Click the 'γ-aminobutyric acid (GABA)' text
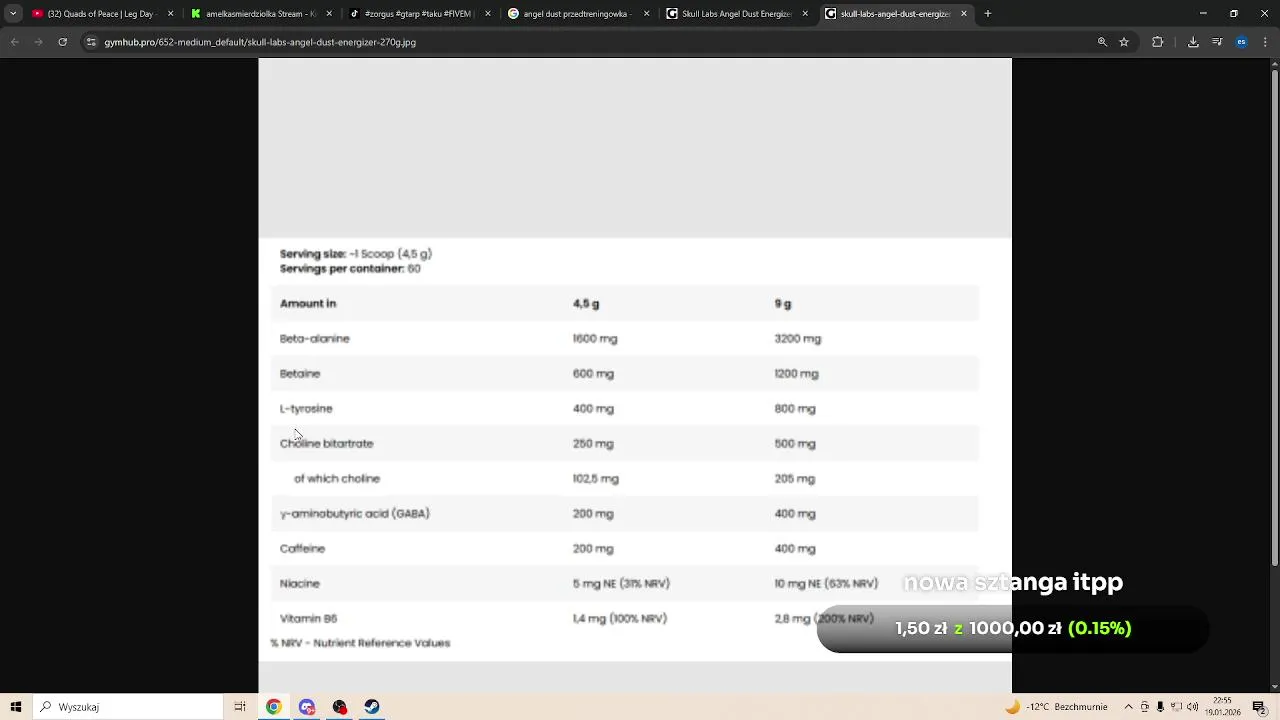 click(x=354, y=514)
